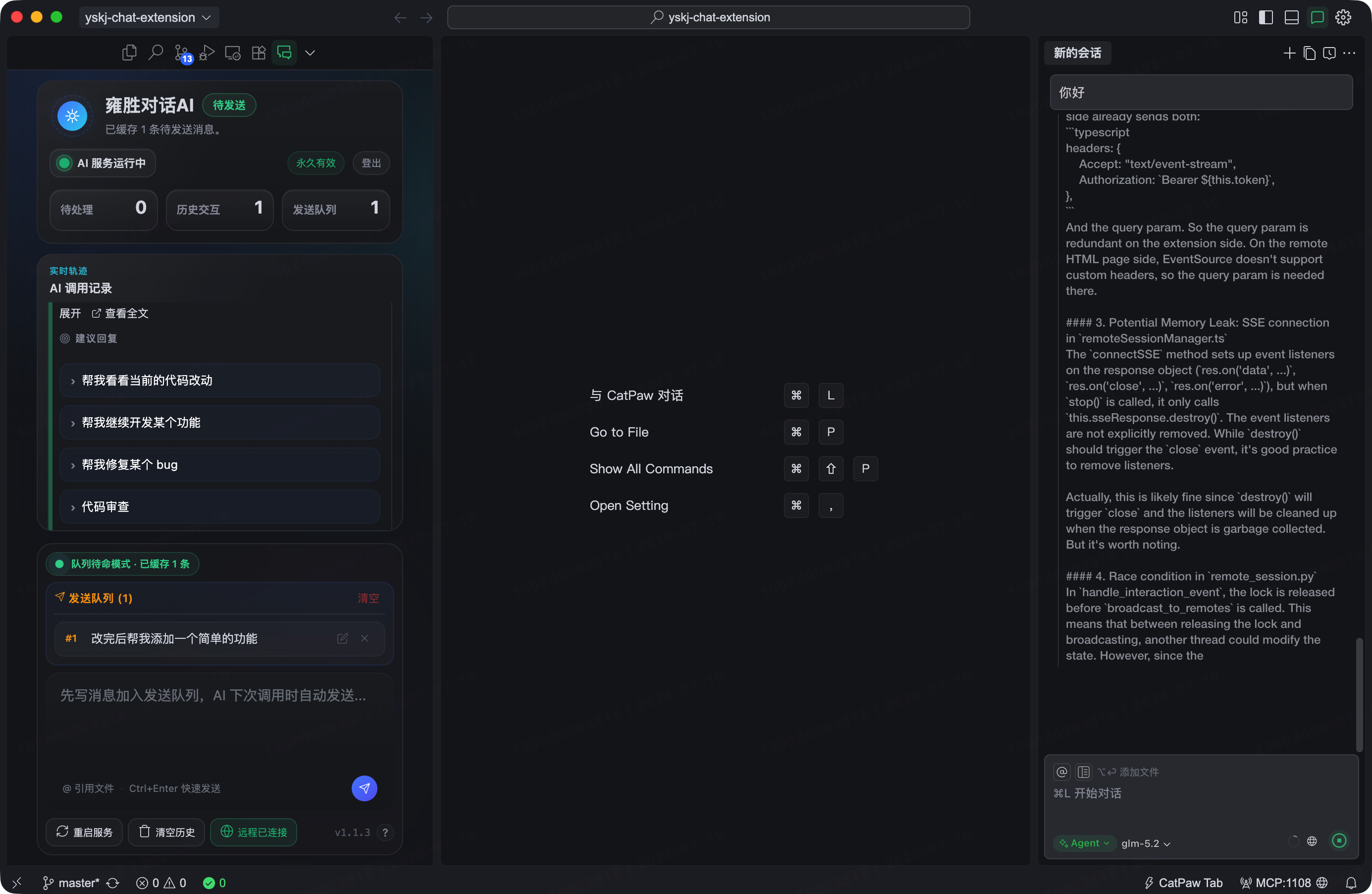Click the 登出 logout button

click(371, 163)
